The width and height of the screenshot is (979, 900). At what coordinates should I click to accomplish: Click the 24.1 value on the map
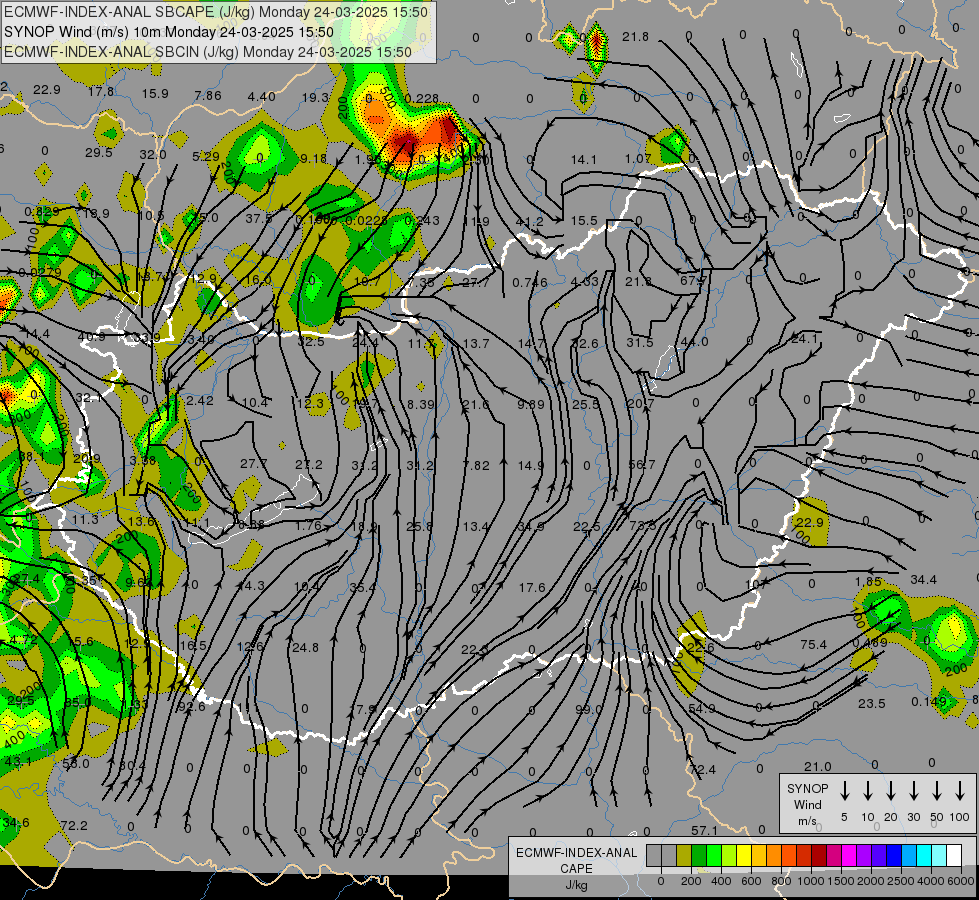click(804, 339)
